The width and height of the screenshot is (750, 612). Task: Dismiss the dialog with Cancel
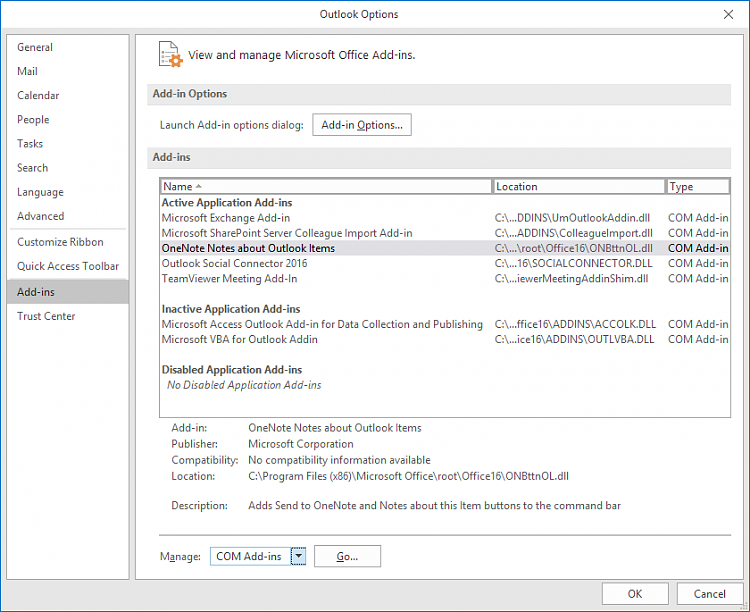[710, 593]
